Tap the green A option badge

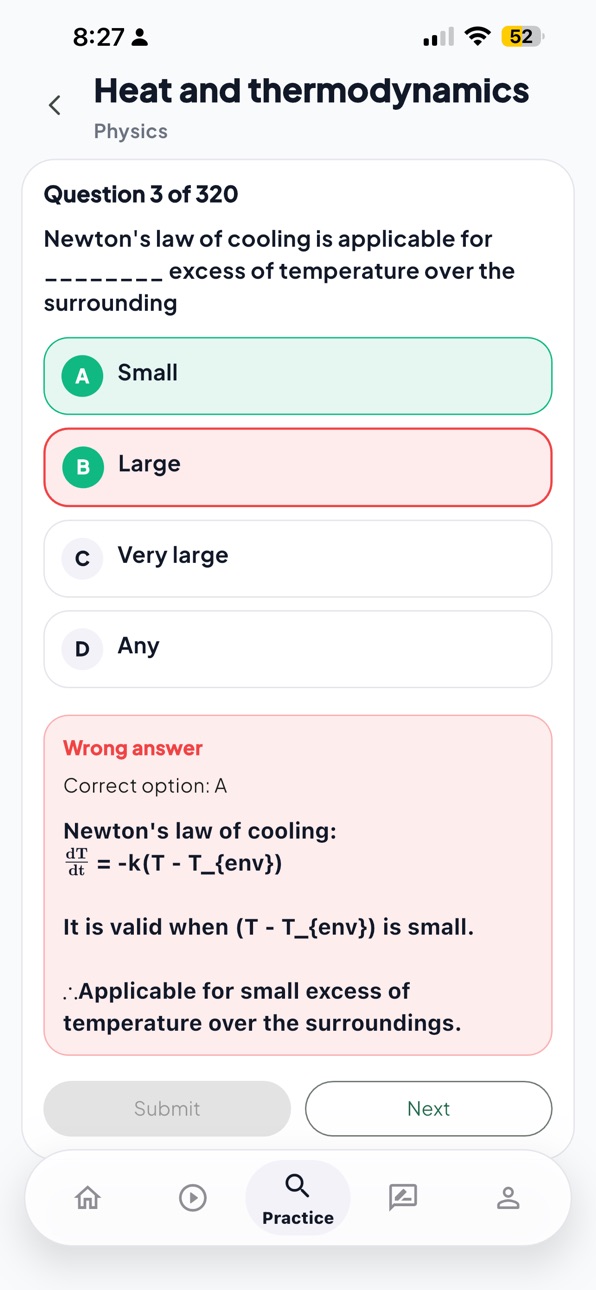coord(82,376)
